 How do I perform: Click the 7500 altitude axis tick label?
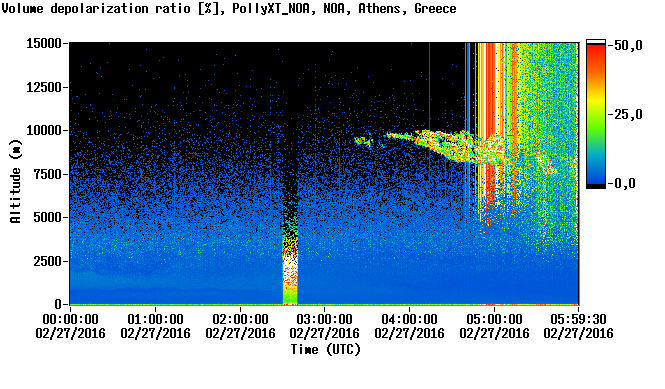[48, 174]
